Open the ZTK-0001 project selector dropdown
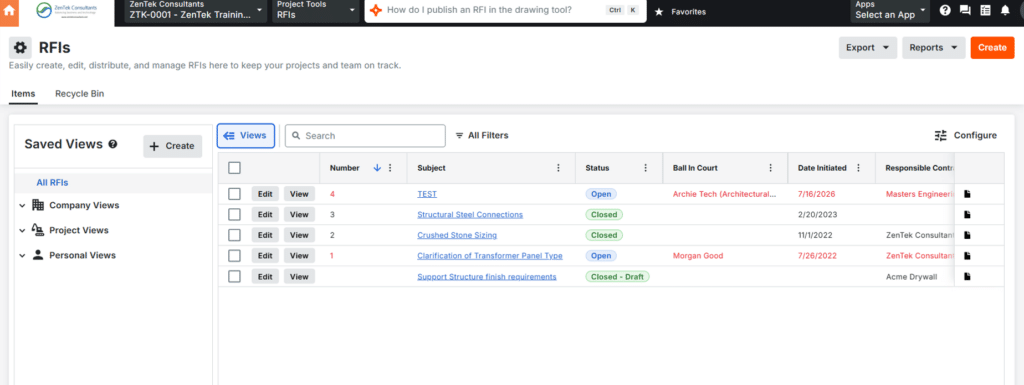This screenshot has height=385, width=1024. [196, 11]
